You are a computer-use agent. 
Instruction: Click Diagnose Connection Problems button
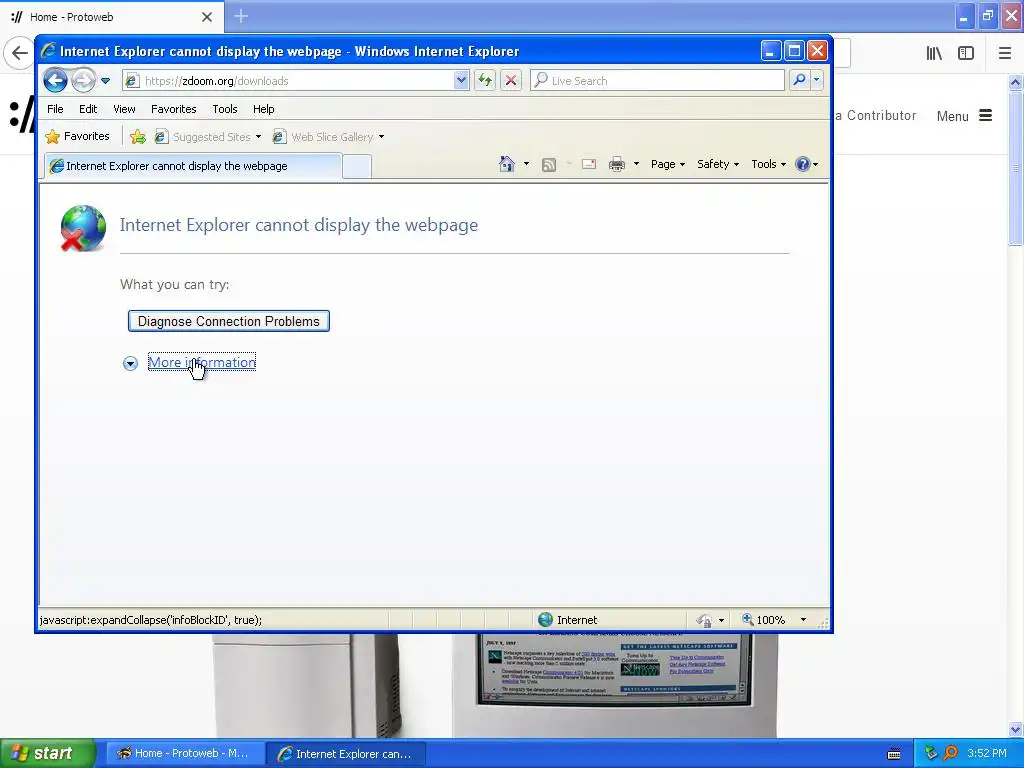tap(229, 321)
